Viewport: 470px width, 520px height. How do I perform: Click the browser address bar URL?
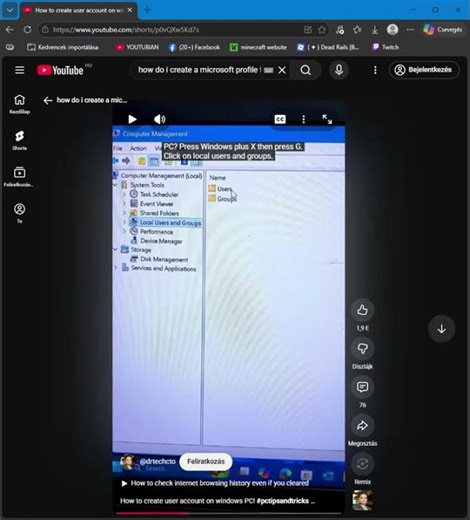coord(126,30)
